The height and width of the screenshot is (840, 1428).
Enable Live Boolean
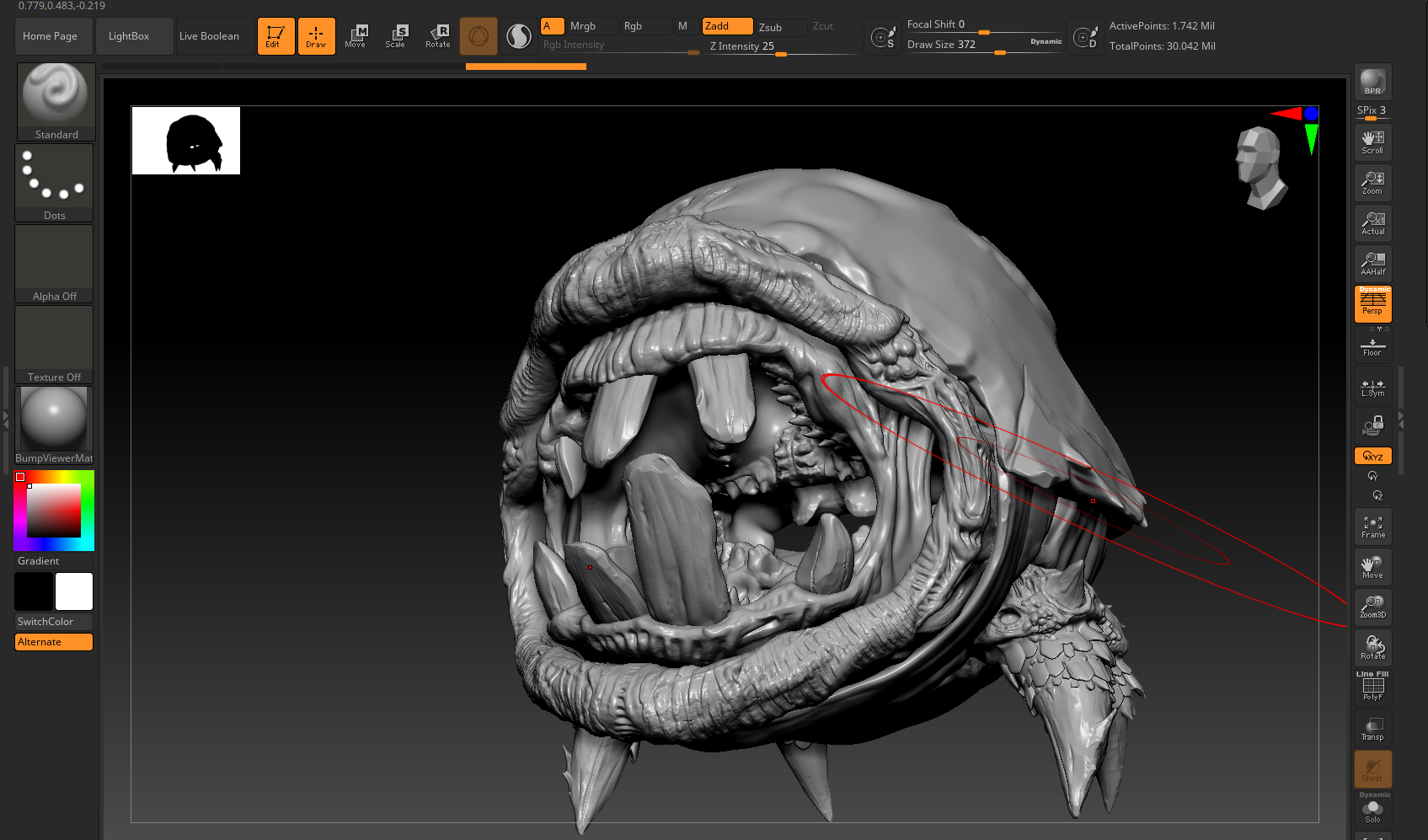coord(208,35)
